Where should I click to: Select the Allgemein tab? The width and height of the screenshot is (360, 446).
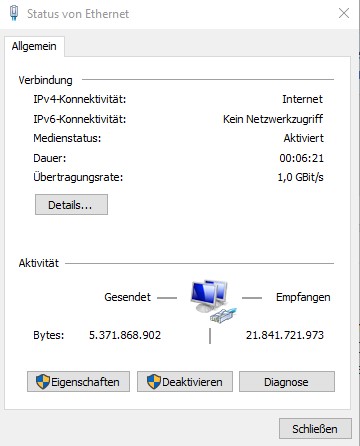coord(34,46)
